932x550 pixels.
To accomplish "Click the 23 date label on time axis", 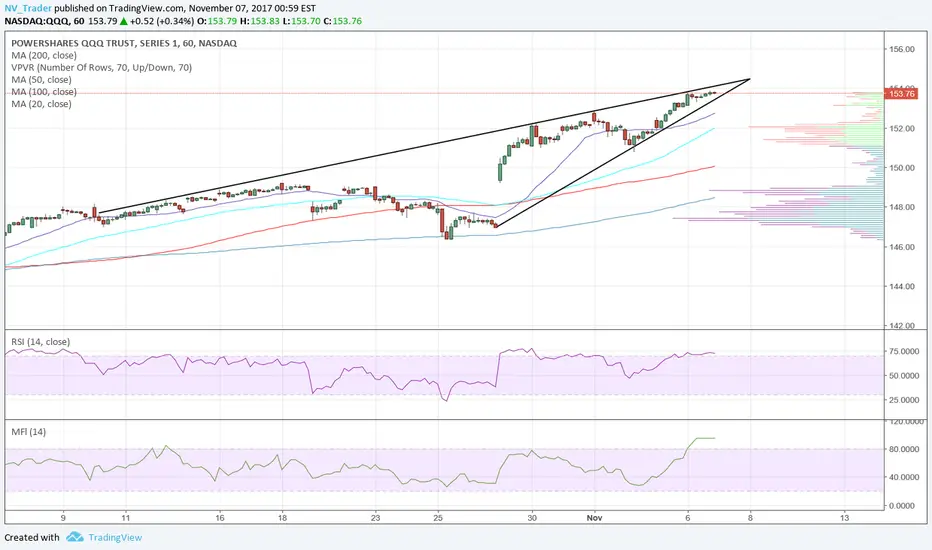I will [x=376, y=518].
